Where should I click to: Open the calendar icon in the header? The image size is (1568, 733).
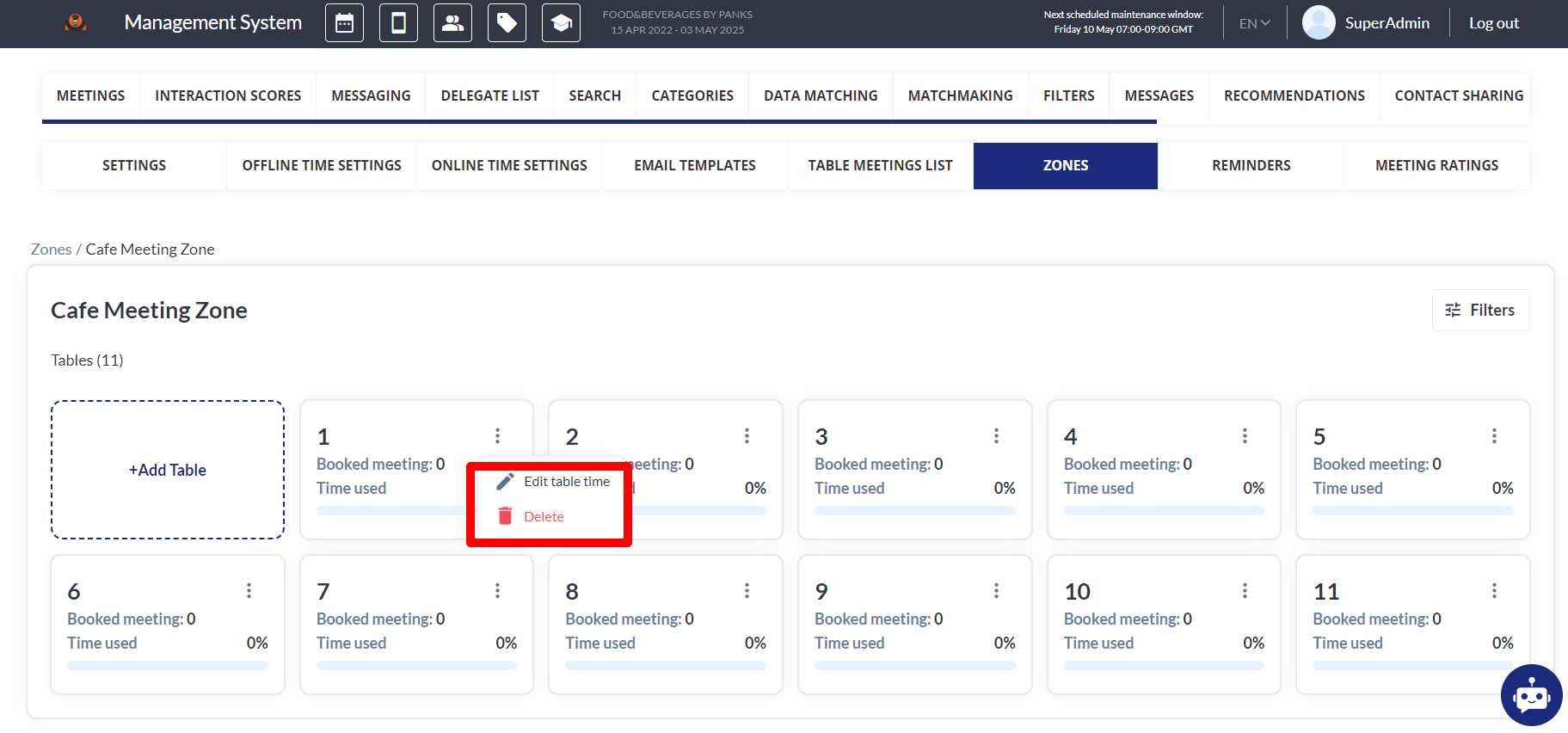(x=344, y=23)
